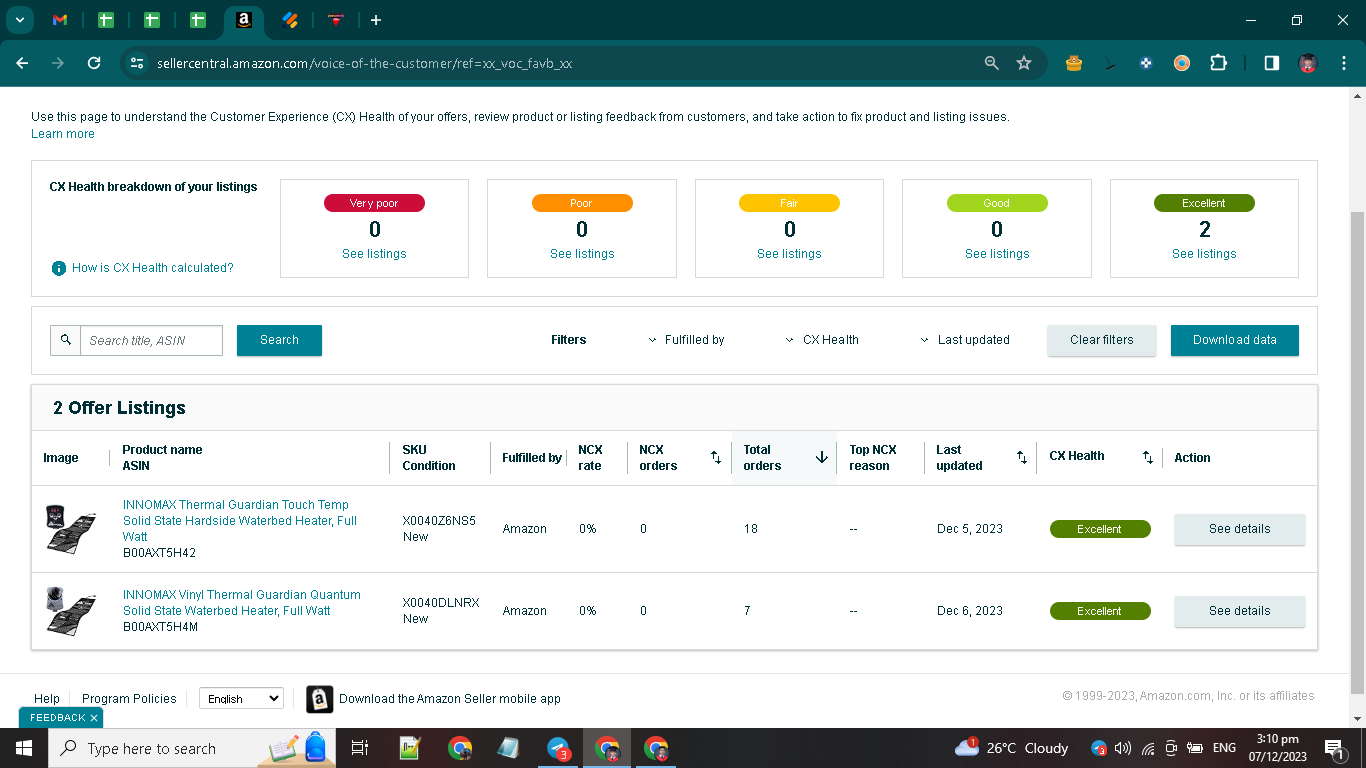Reload the Seller Central page
The height and width of the screenshot is (768, 1366).
(x=94, y=63)
